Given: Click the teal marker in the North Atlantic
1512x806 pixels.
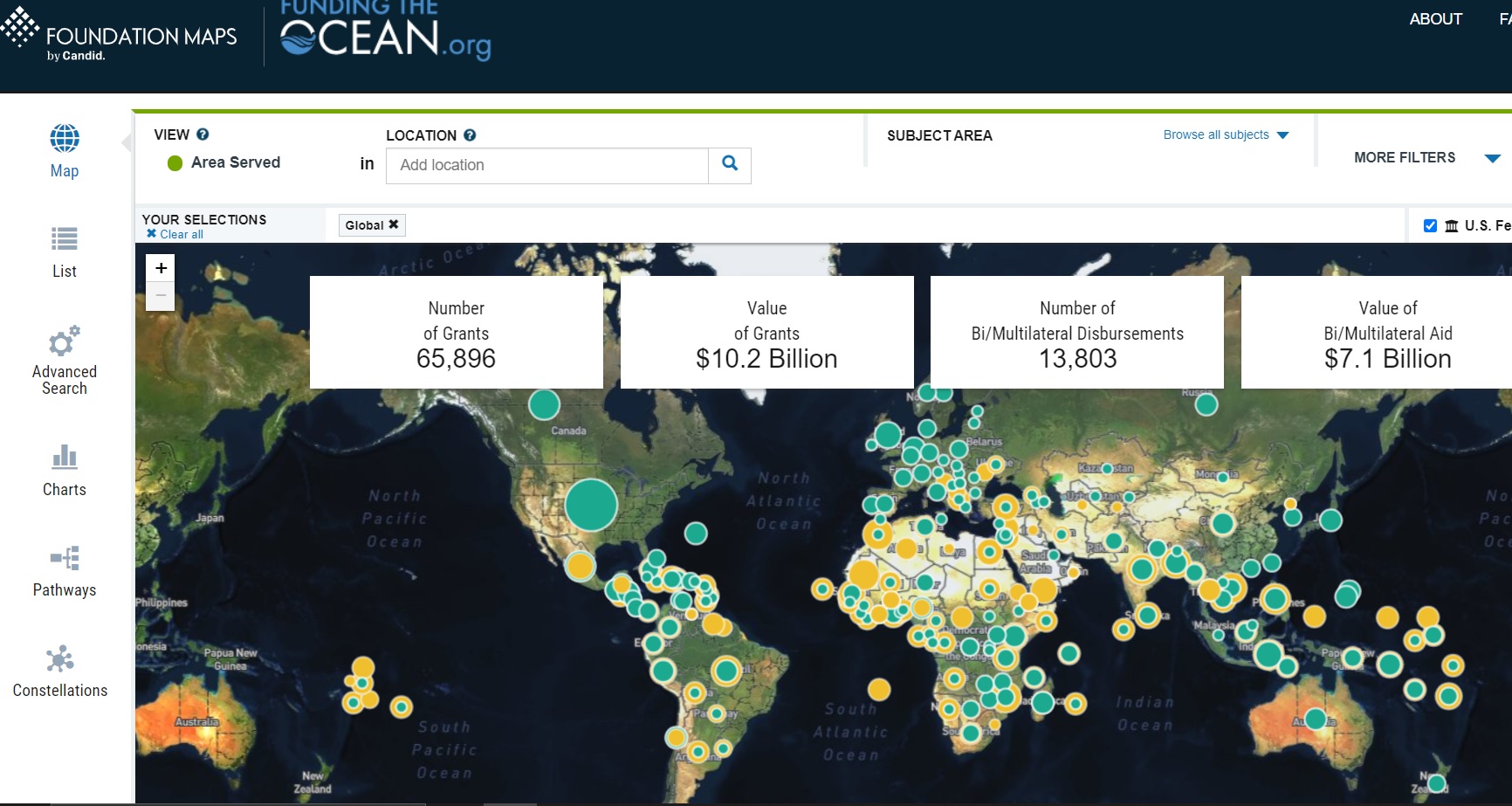Looking at the screenshot, I should (696, 533).
